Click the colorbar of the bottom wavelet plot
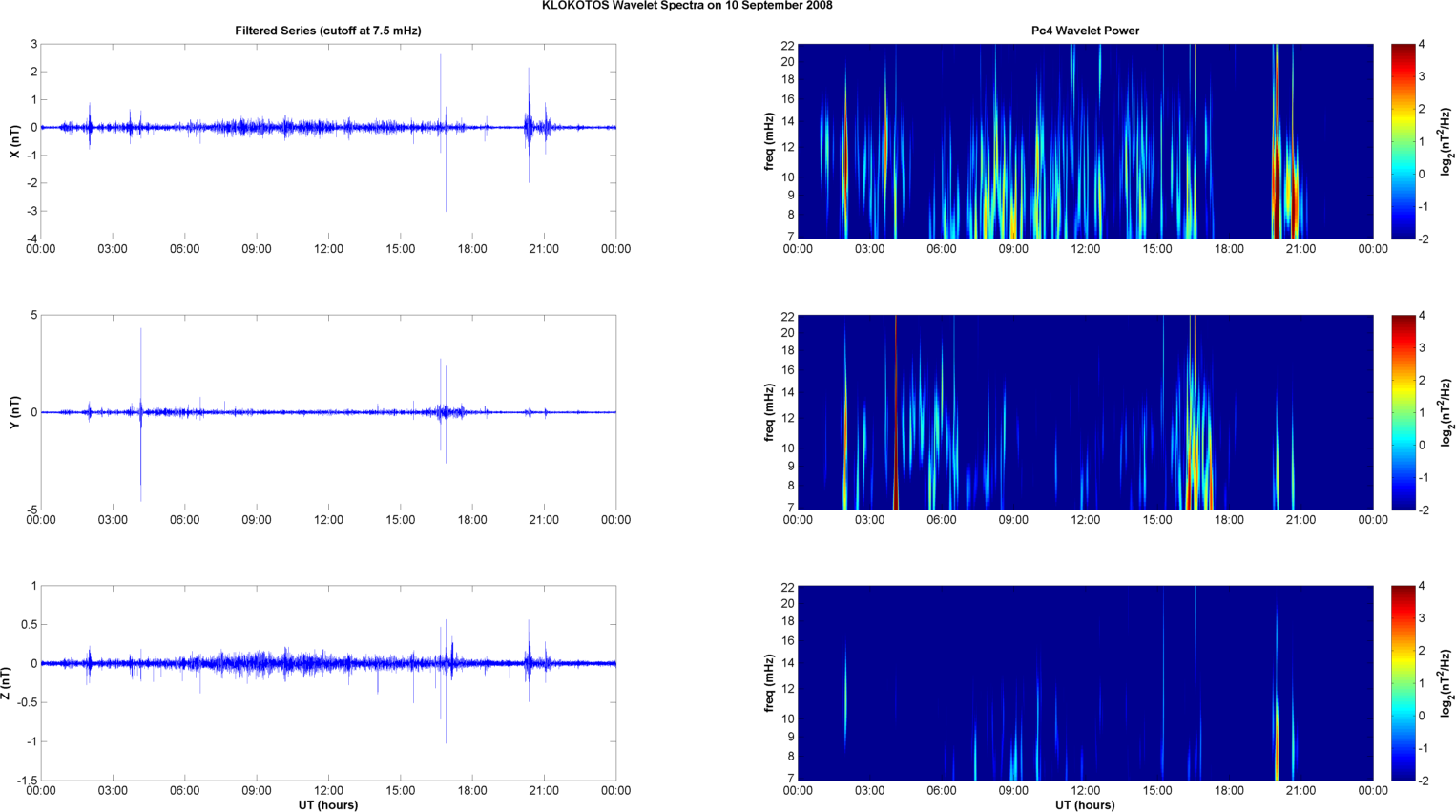This screenshot has height=812, width=1456. coord(1403,683)
